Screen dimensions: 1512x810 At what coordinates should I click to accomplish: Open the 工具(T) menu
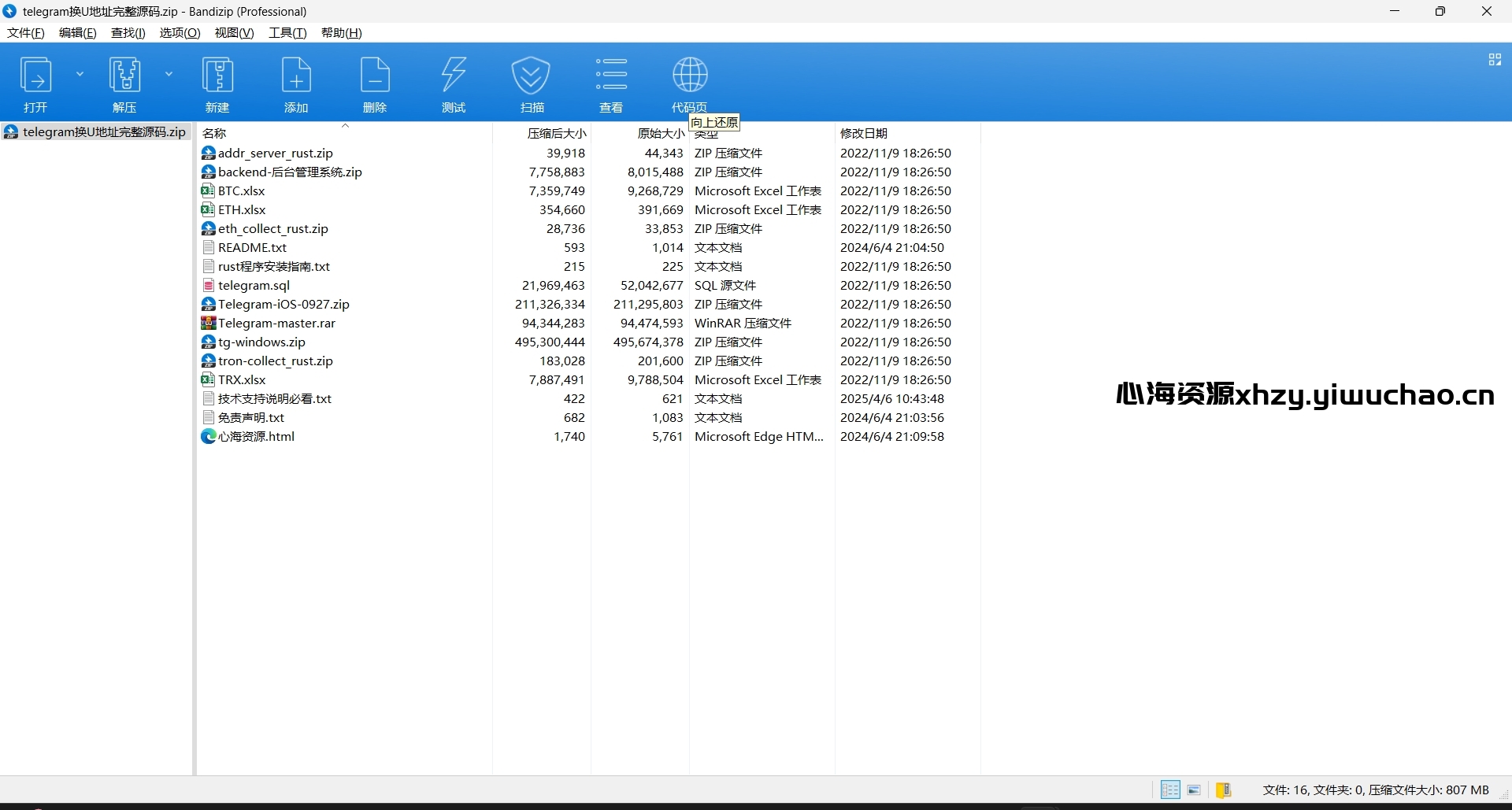[x=287, y=33]
